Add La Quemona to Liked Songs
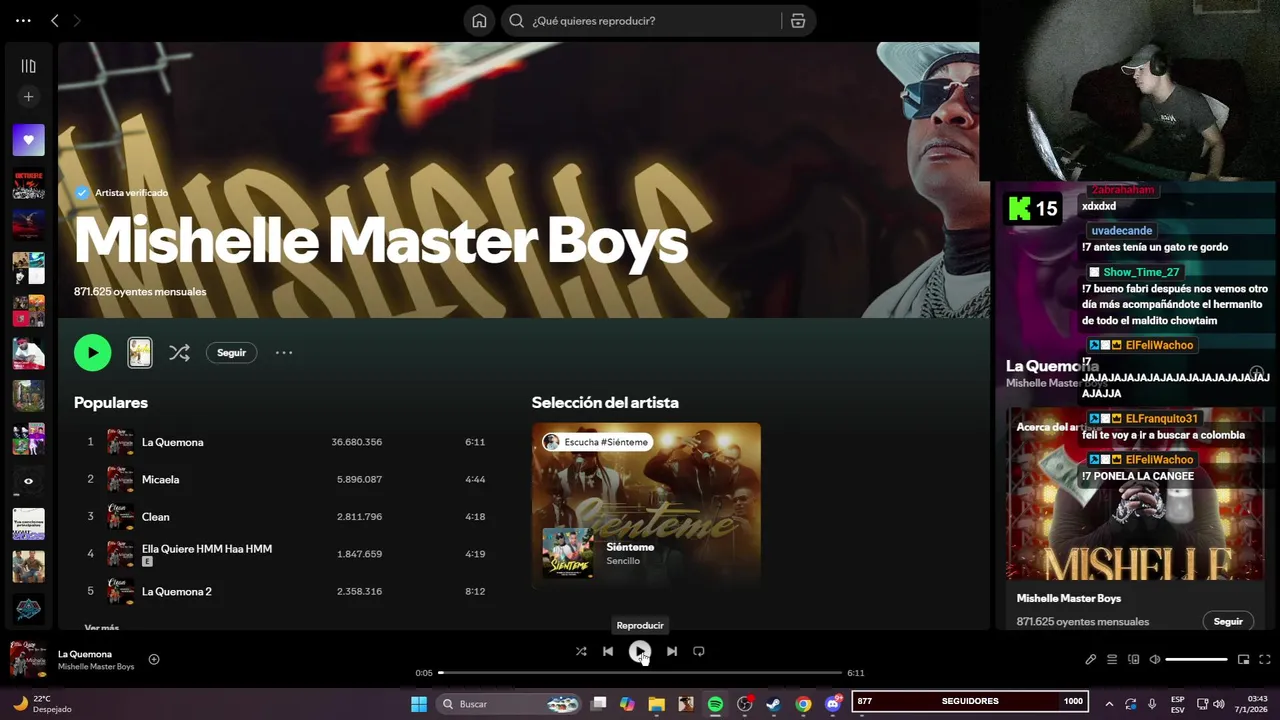 click(154, 659)
